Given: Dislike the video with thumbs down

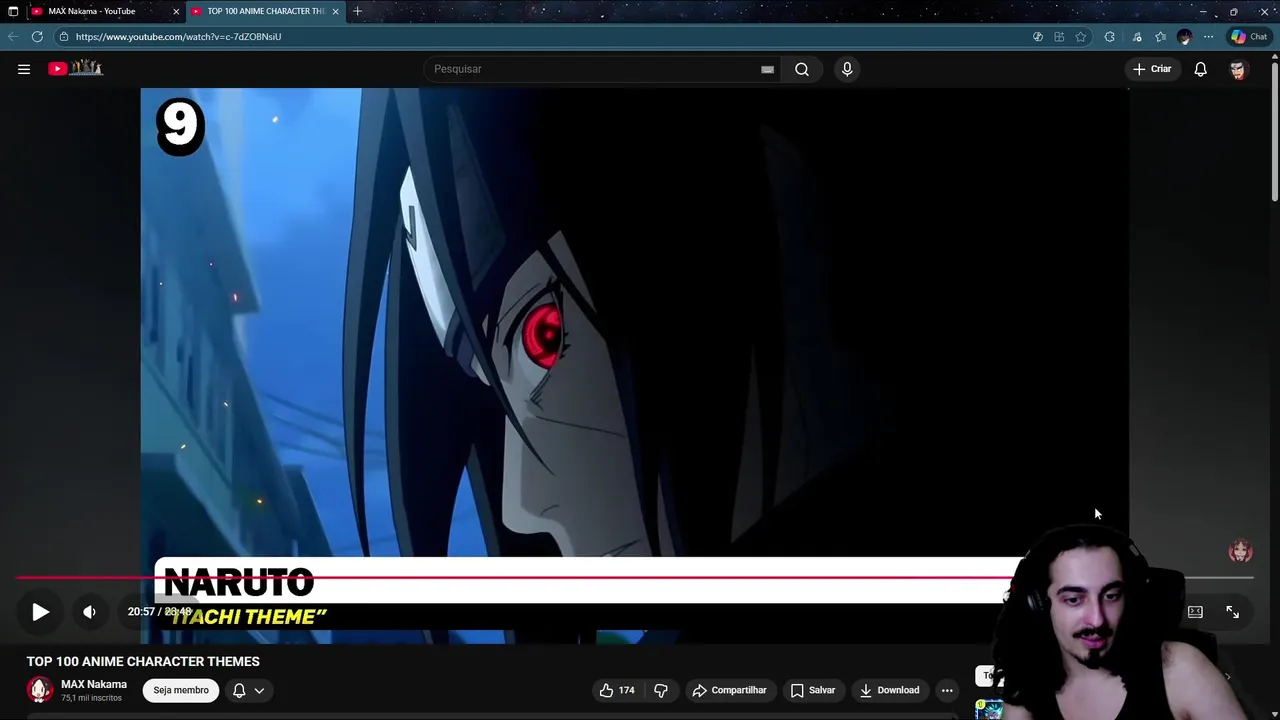Looking at the screenshot, I should pyautogui.click(x=661, y=690).
